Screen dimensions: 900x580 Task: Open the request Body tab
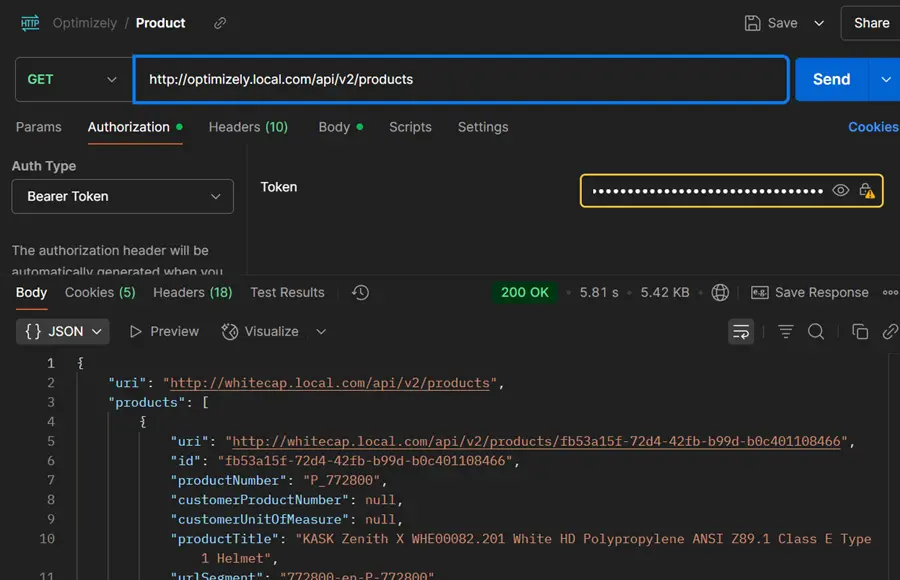(x=340, y=127)
